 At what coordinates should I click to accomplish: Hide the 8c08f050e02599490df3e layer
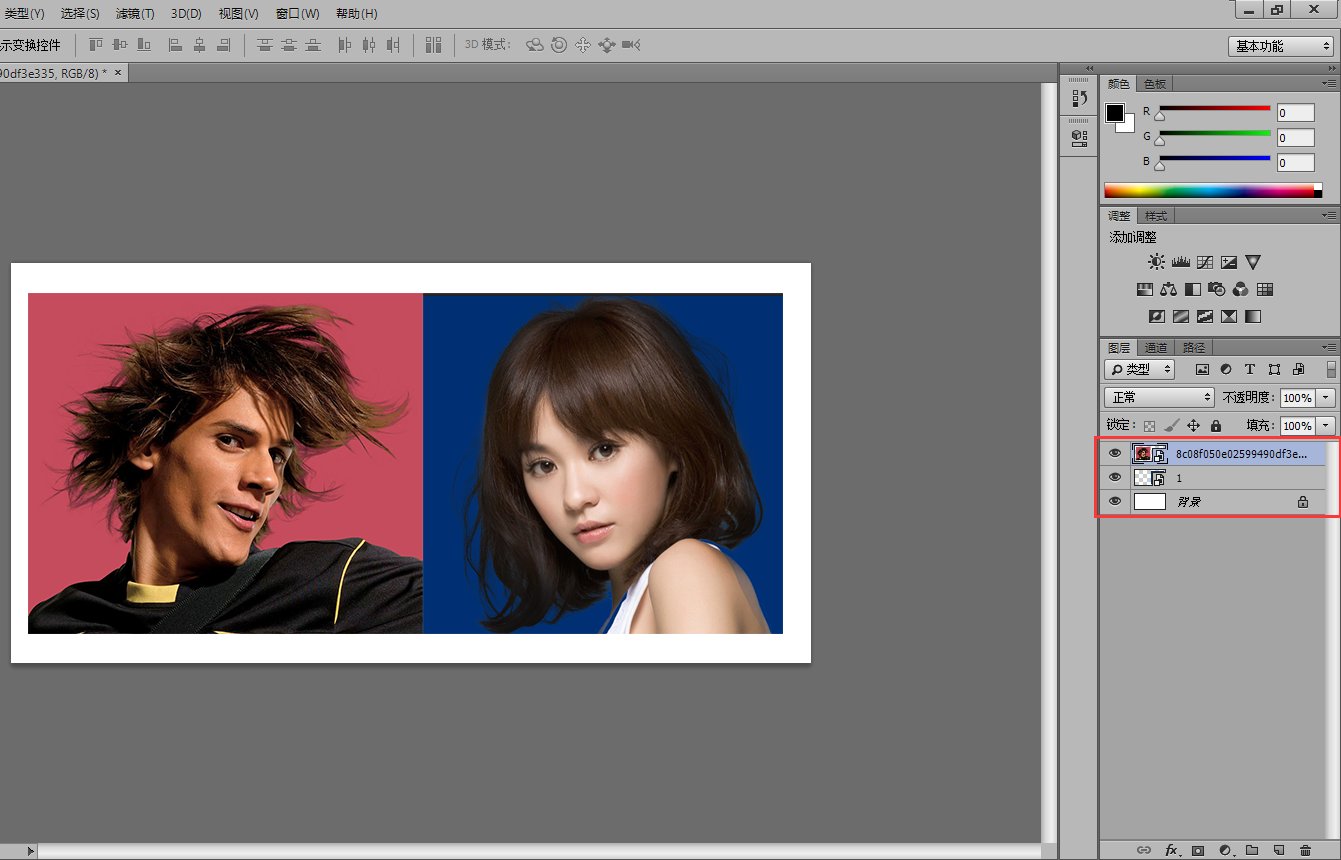[x=1114, y=453]
